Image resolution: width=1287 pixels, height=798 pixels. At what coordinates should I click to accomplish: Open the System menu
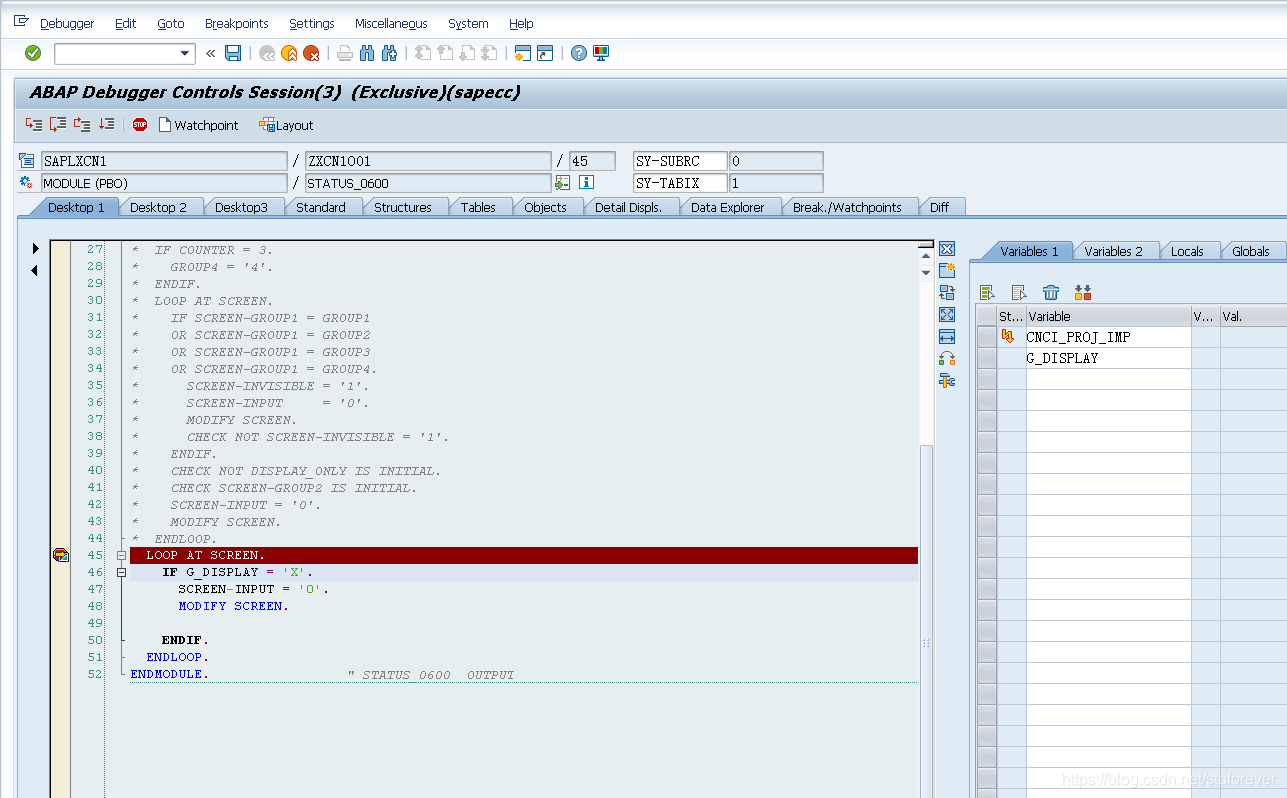[x=468, y=23]
